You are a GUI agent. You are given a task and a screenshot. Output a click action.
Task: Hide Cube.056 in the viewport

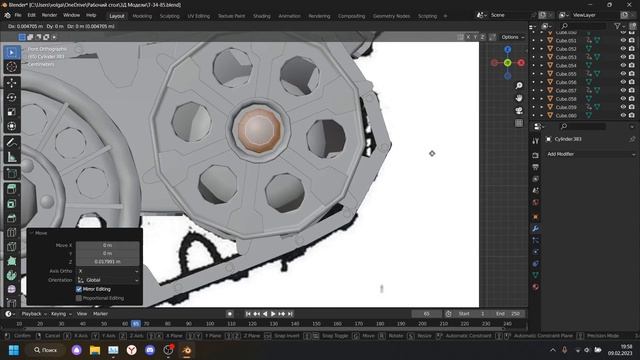tap(623, 82)
